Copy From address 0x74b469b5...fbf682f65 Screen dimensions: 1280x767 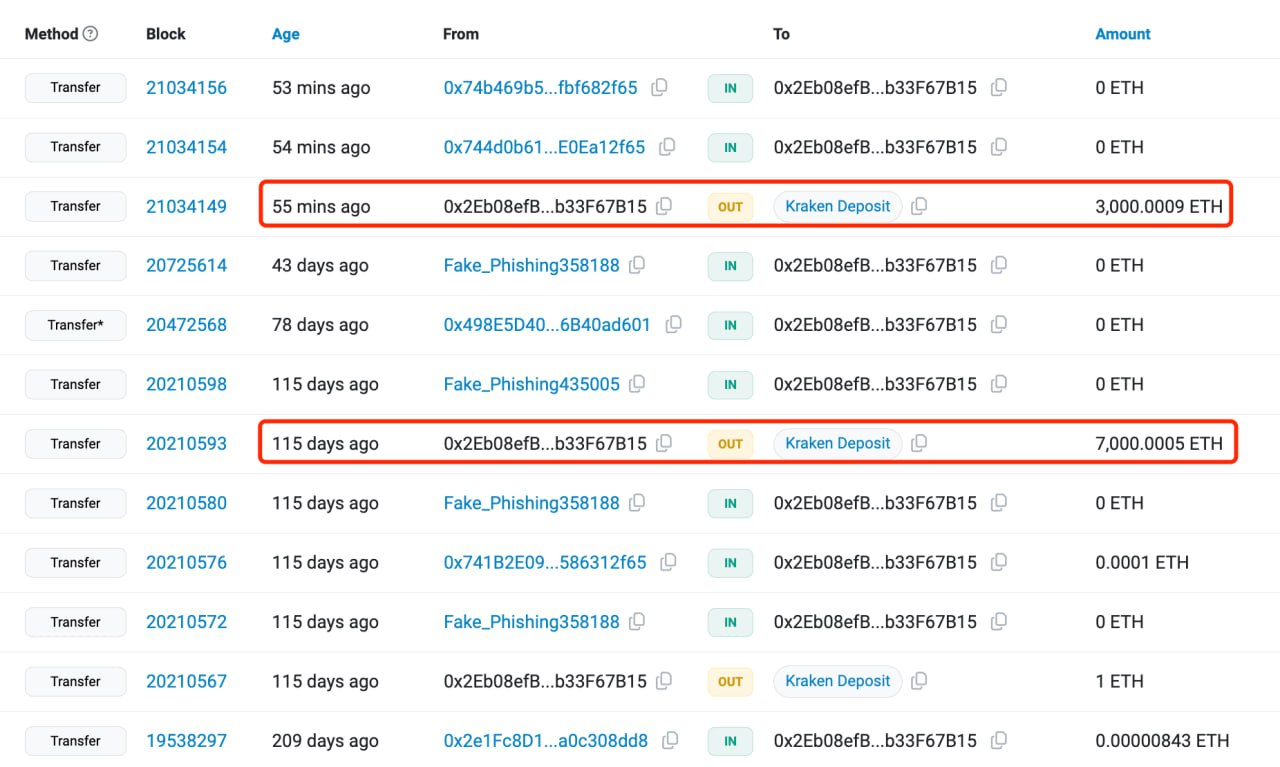(659, 88)
